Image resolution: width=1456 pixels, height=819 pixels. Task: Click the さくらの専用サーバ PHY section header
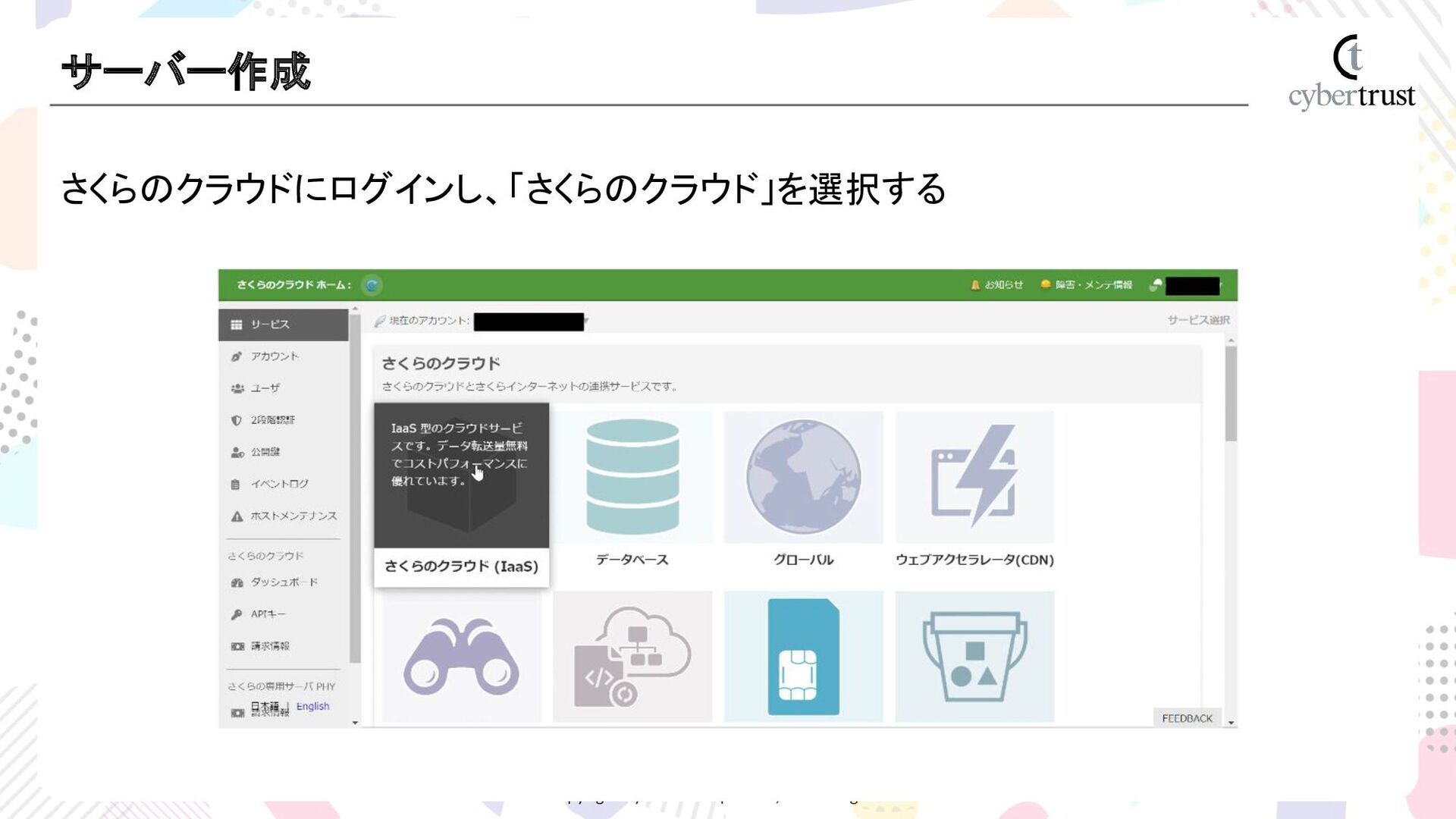(281, 686)
